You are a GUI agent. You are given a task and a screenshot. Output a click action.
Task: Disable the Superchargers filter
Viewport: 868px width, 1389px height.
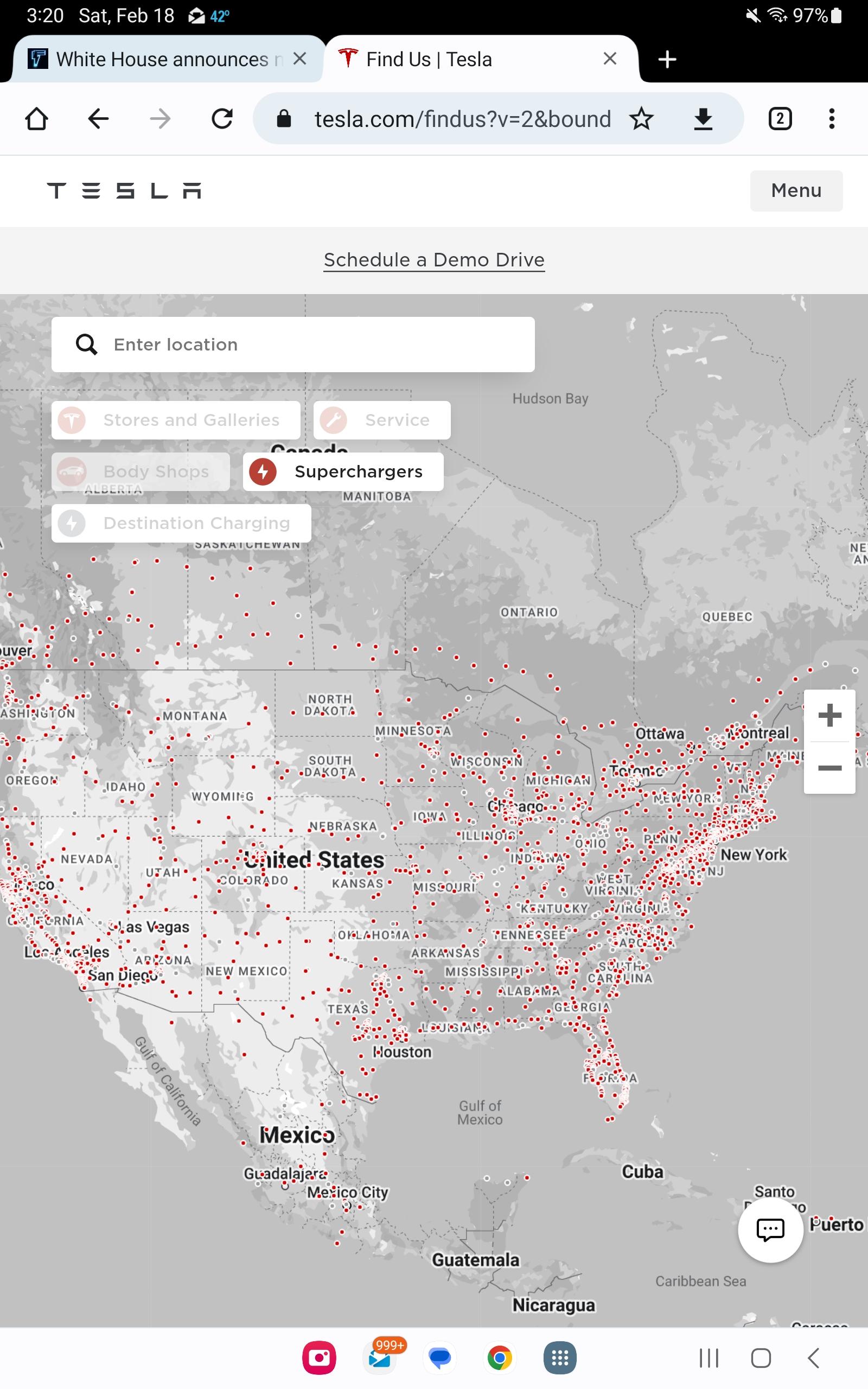click(343, 472)
